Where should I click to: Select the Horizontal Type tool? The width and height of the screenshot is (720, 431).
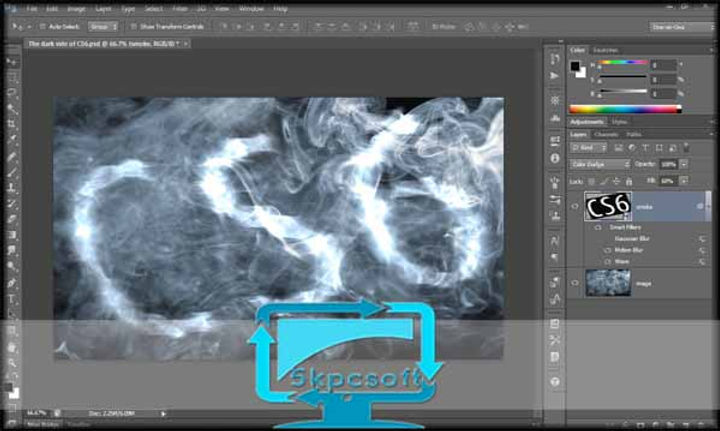11,299
